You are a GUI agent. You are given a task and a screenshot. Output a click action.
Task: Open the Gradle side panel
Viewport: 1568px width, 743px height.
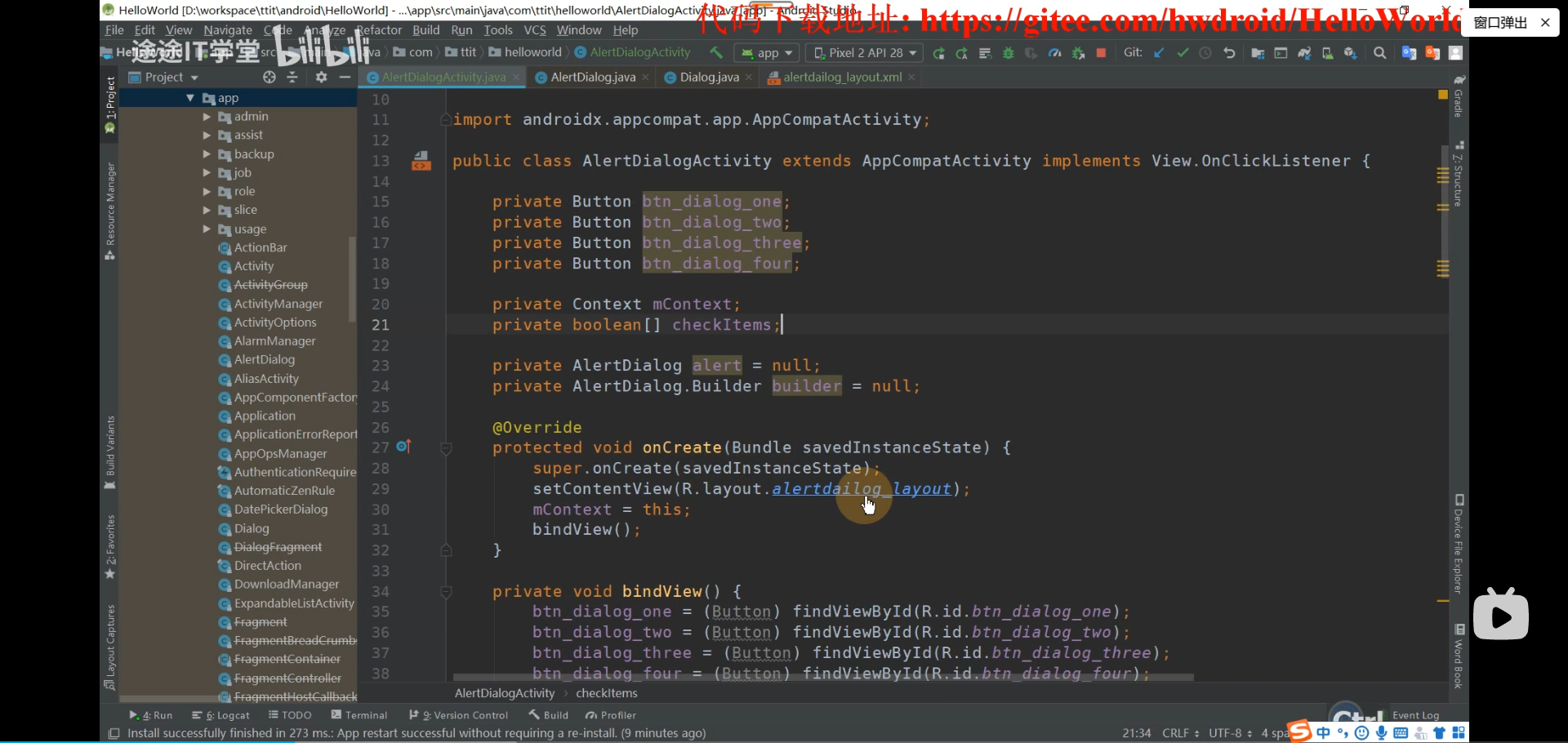point(1459,96)
